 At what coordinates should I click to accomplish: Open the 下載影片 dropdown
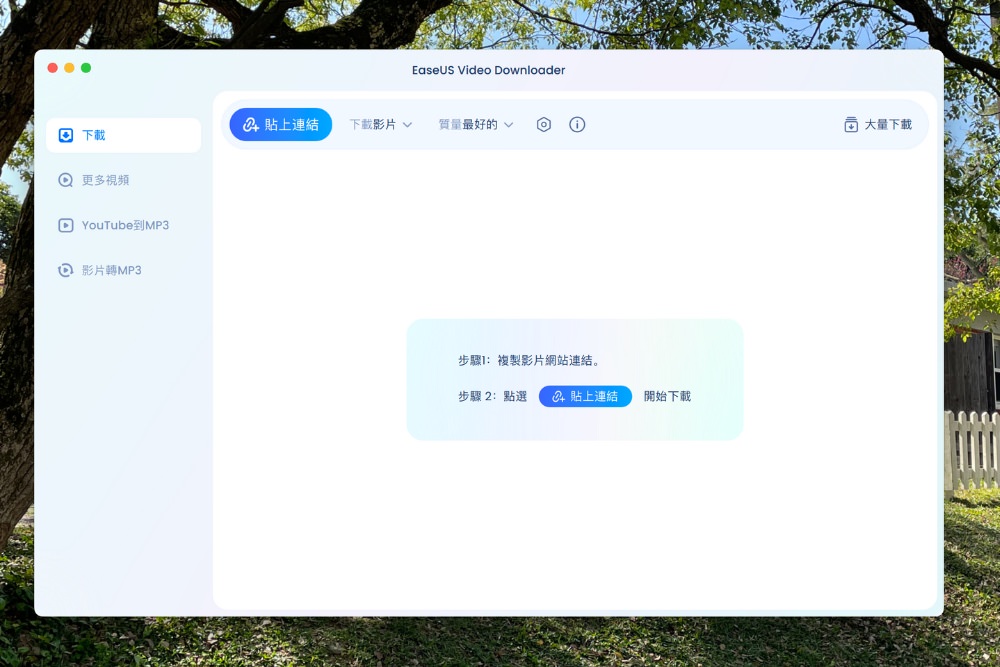pos(381,124)
